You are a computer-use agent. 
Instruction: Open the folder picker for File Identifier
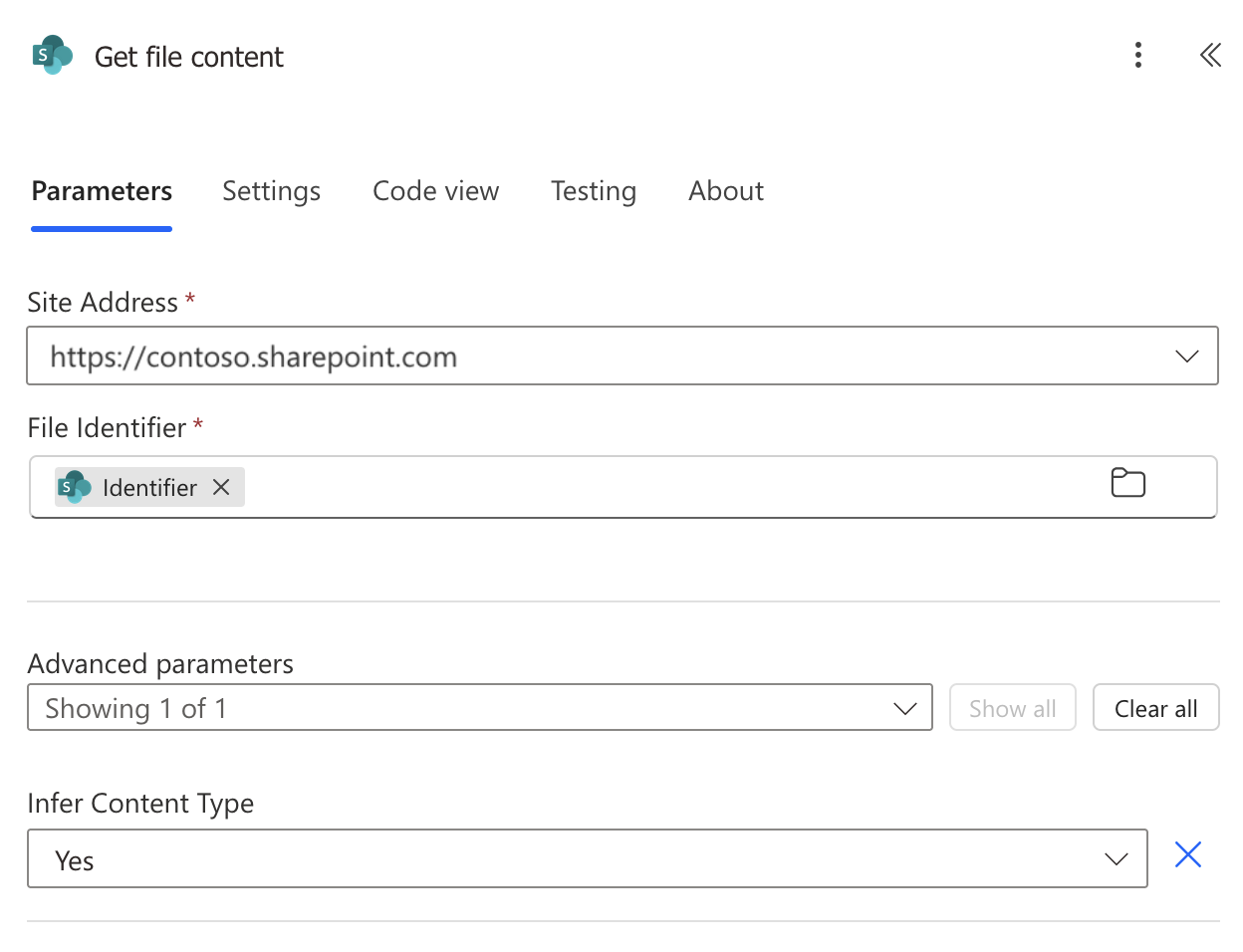click(x=1127, y=483)
